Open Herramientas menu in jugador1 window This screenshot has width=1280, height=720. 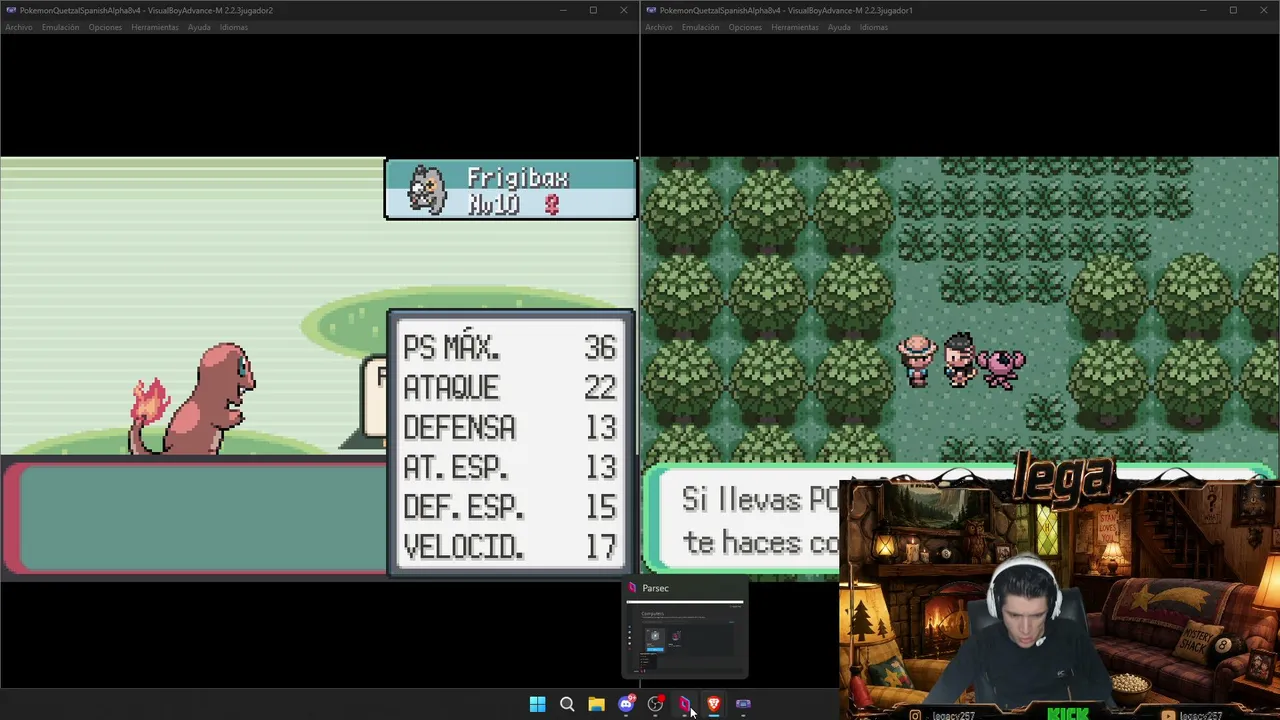click(x=795, y=27)
